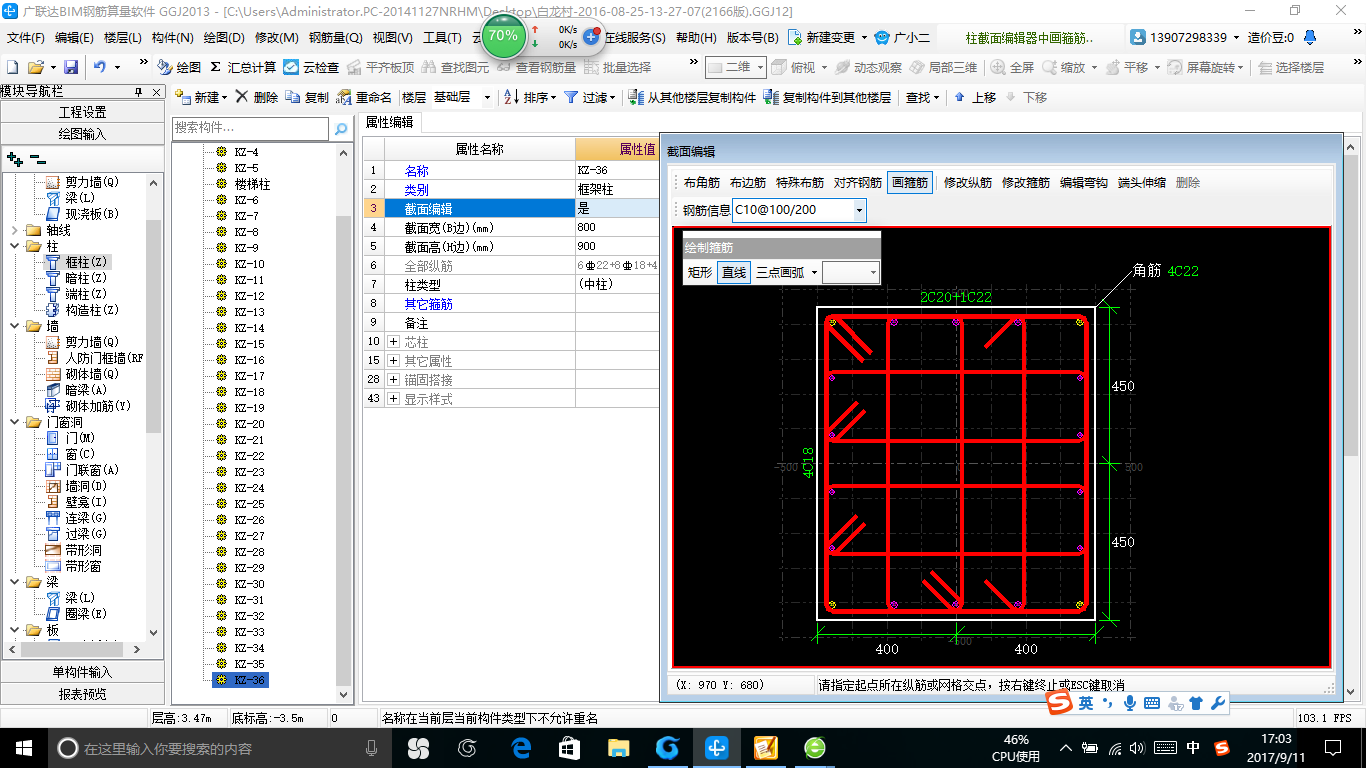This screenshot has width=1366, height=768.
Task: Collapse the 门窗洞 tree group
Action: 14,422
